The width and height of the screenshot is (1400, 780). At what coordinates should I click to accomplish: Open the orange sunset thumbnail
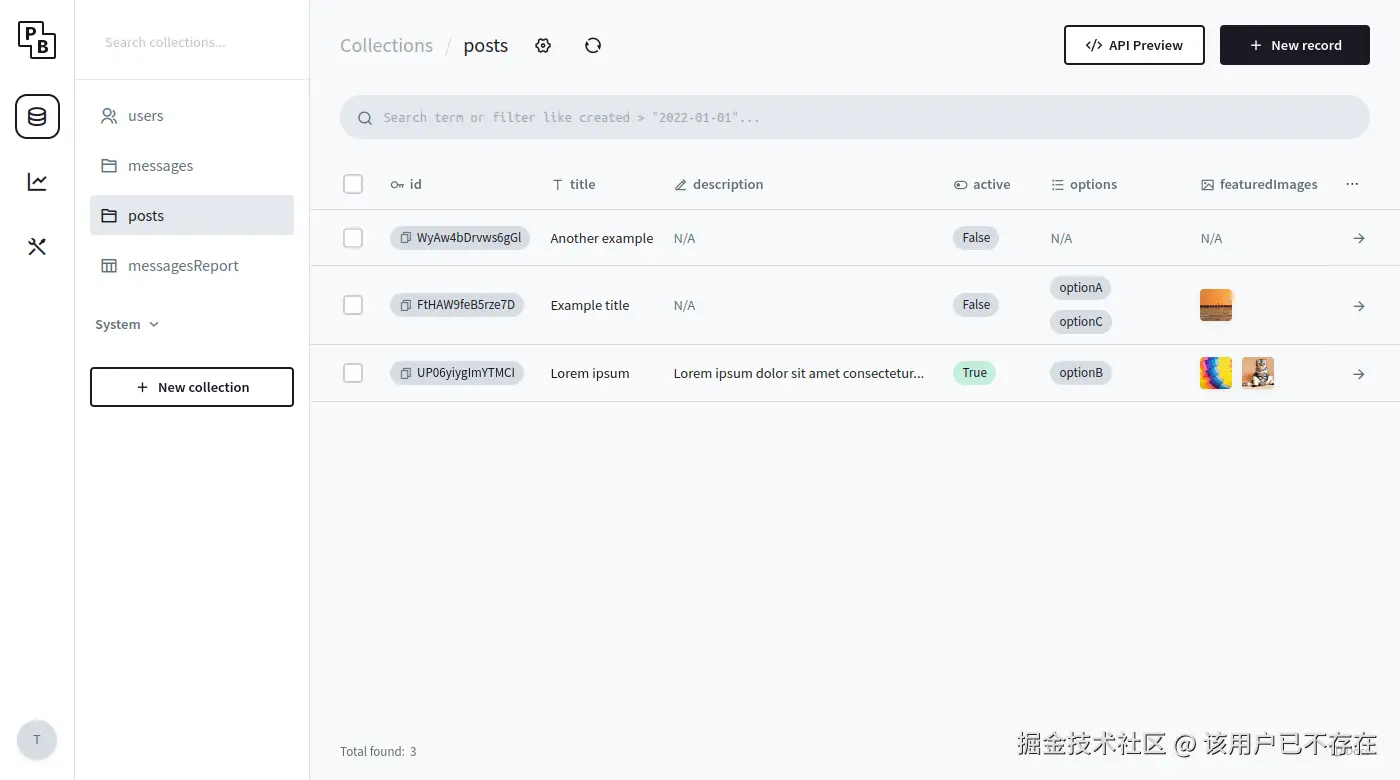tap(1216, 305)
